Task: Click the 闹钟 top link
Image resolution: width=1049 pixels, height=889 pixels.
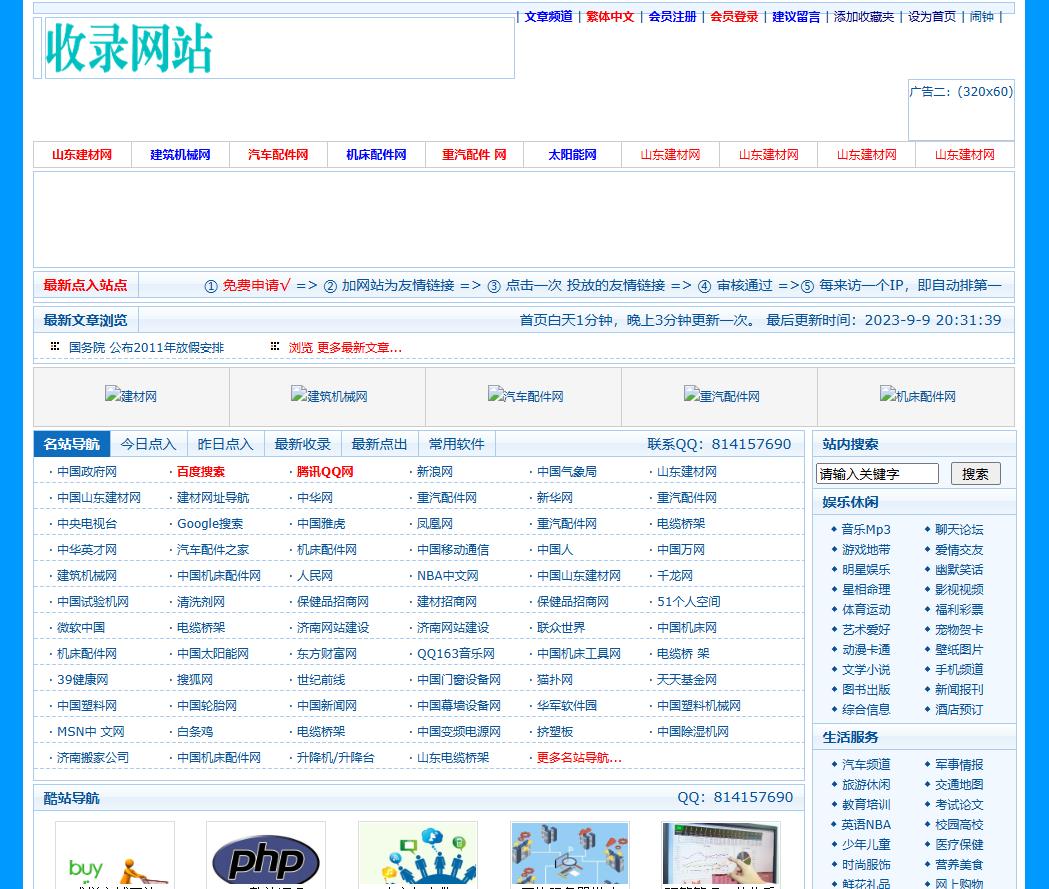Action: pyautogui.click(x=981, y=17)
